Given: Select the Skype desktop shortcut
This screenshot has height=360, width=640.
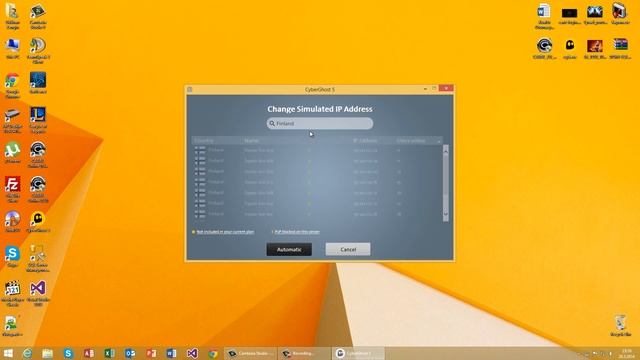Looking at the screenshot, I should 13,256.
